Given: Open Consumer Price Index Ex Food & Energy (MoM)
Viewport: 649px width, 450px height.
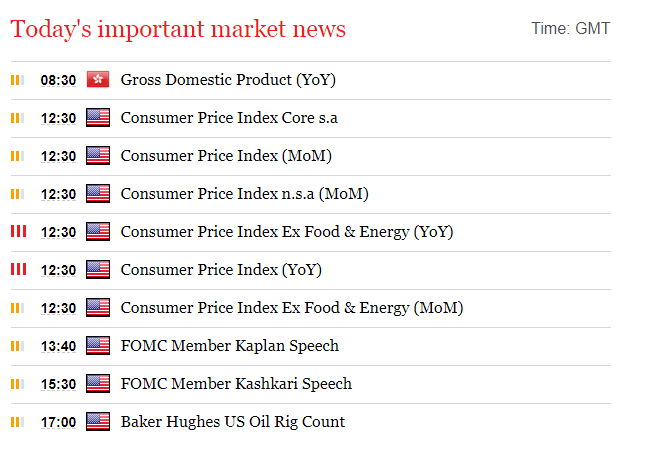Looking at the screenshot, I should (x=292, y=308).
